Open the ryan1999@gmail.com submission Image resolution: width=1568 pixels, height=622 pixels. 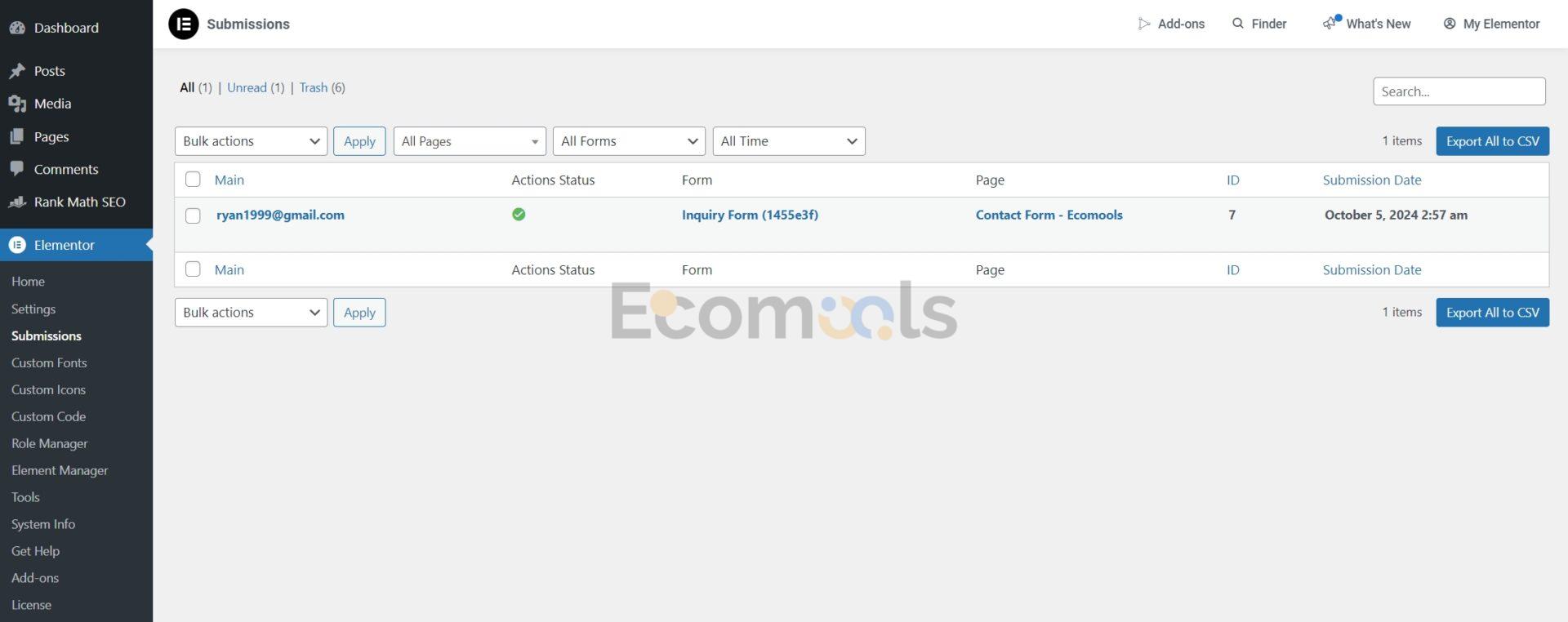[x=280, y=215]
